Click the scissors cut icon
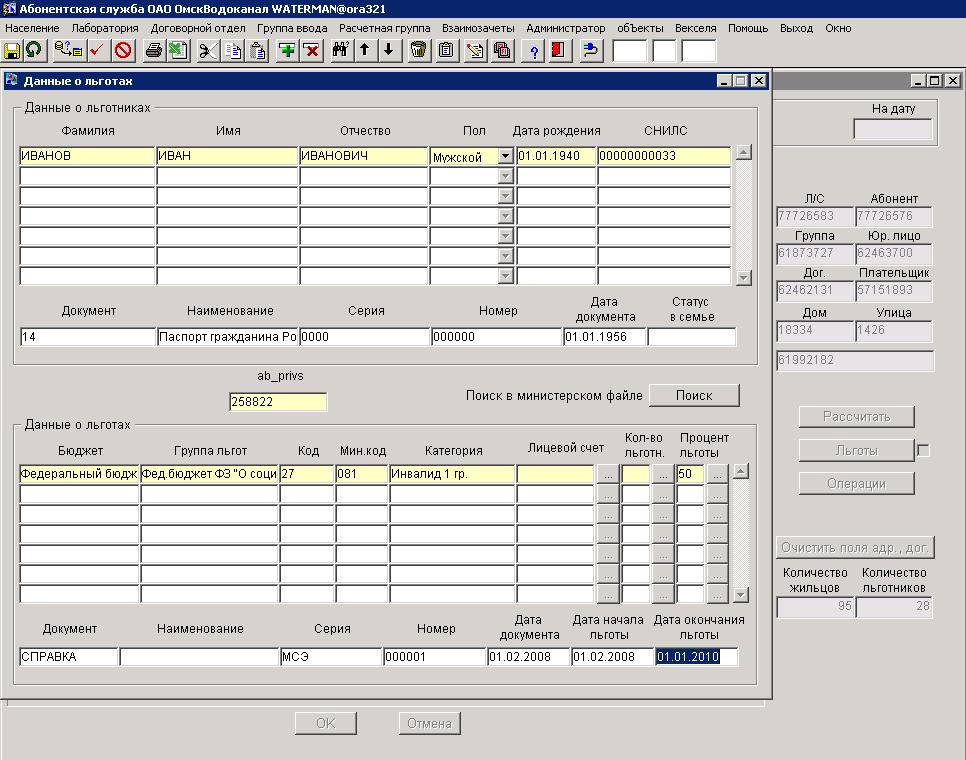The image size is (966, 760). point(207,50)
